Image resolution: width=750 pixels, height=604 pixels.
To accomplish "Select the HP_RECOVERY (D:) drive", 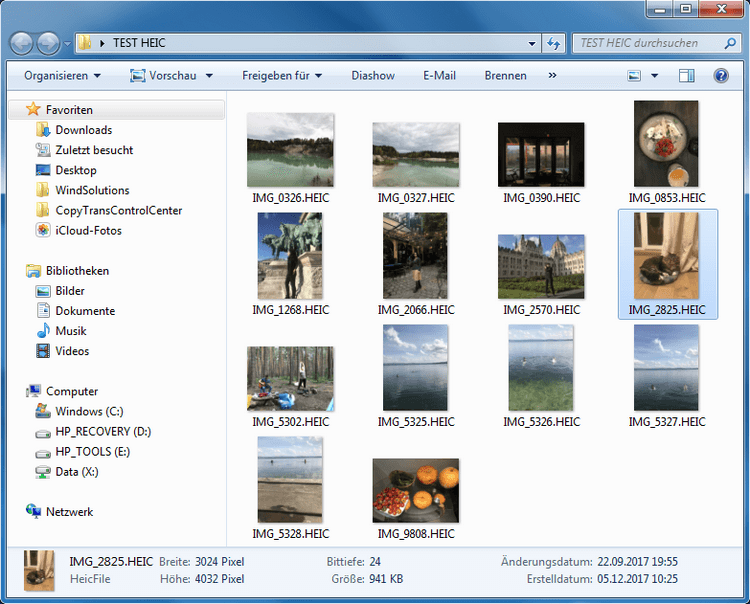I will [103, 431].
